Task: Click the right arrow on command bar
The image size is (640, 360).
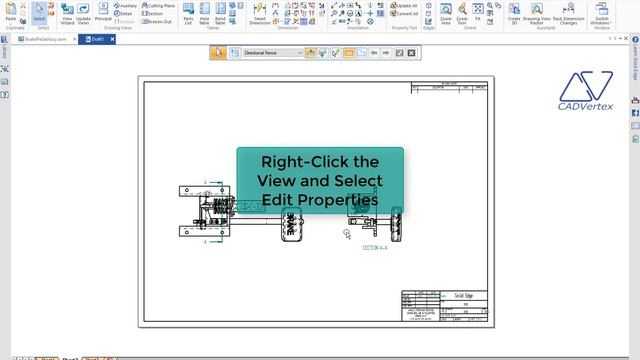Action: click(386, 53)
